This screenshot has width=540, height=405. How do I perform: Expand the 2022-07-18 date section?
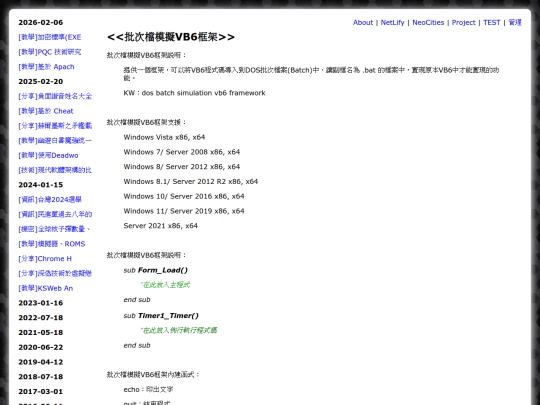click(x=41, y=318)
